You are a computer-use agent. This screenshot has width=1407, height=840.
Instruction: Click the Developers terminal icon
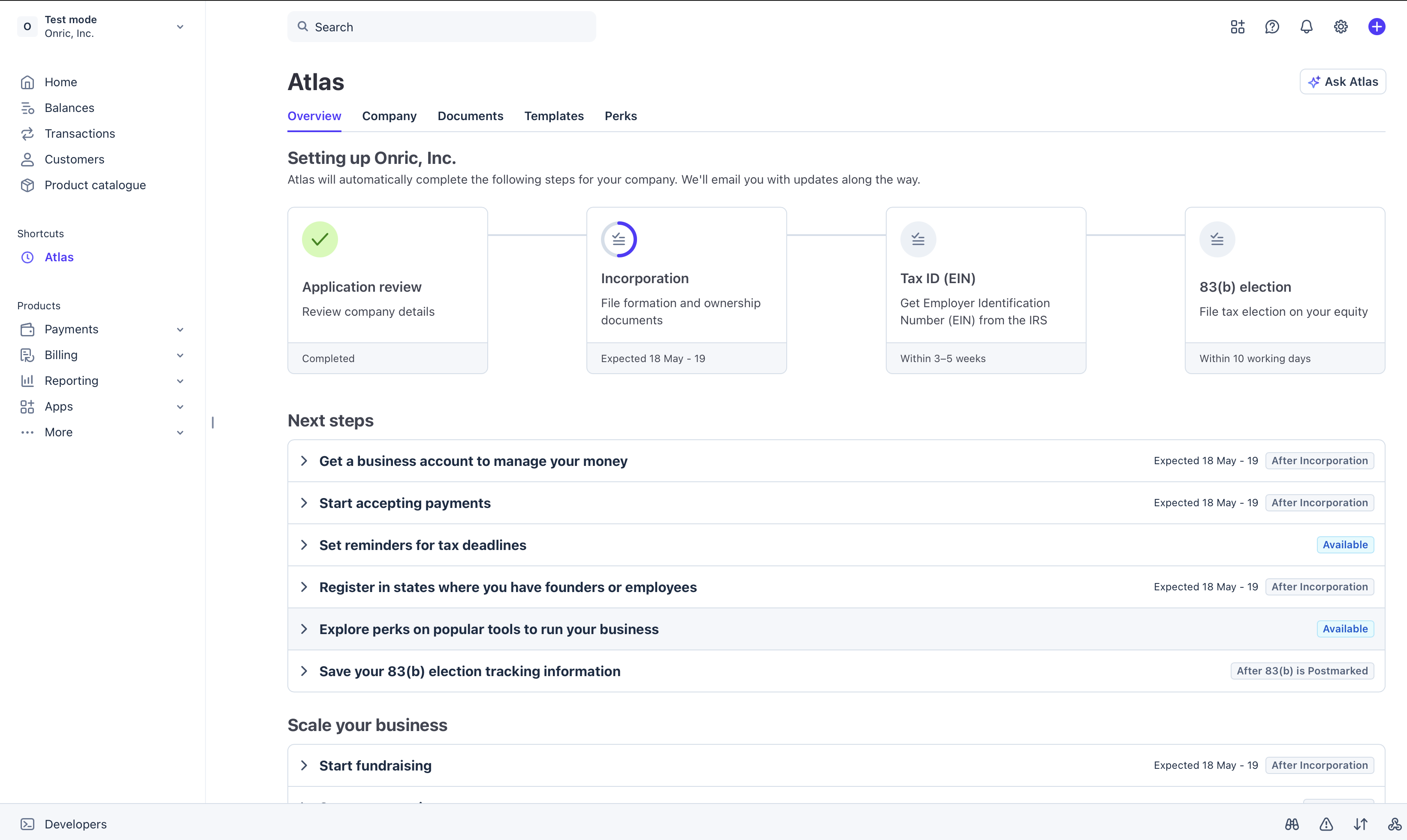click(27, 824)
